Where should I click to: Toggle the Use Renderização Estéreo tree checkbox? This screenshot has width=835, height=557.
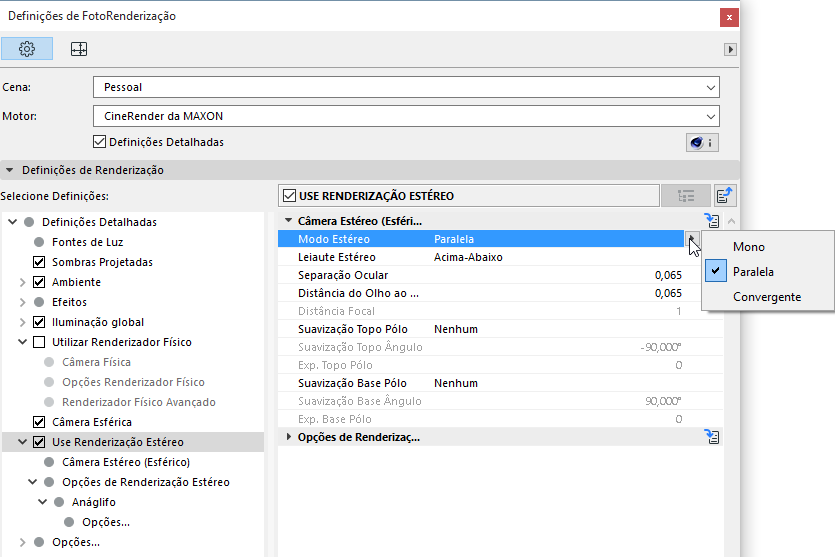[x=39, y=442]
